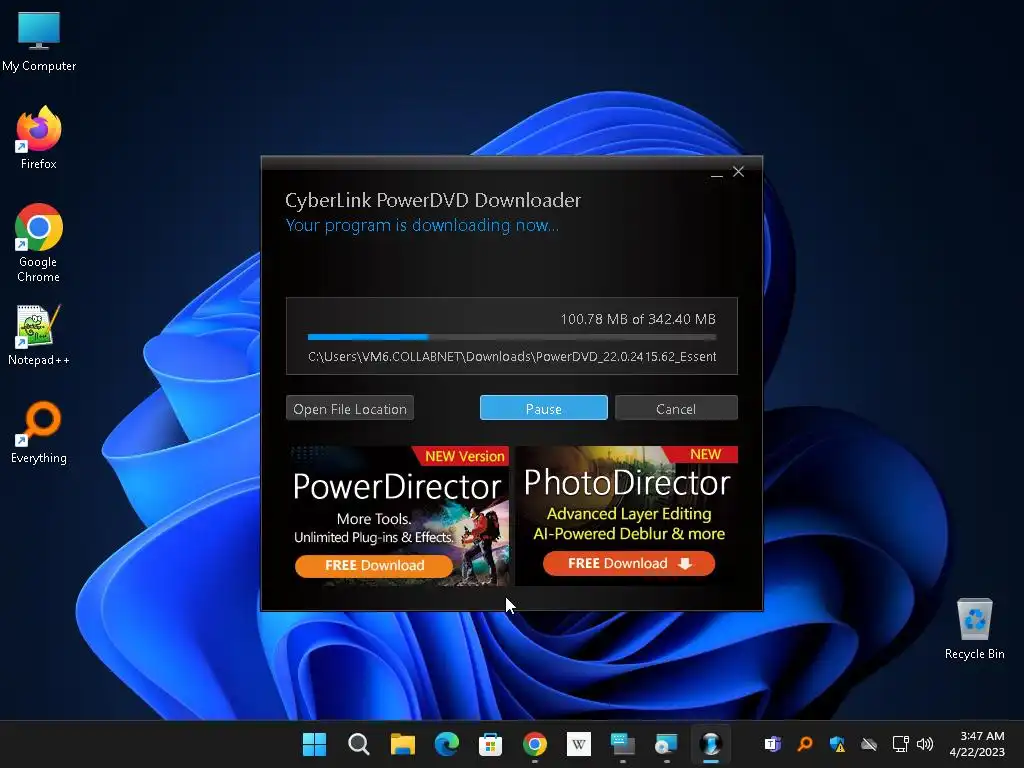Open the clock and date panel
Image resolution: width=1024 pixels, height=768 pixels.
point(977,744)
